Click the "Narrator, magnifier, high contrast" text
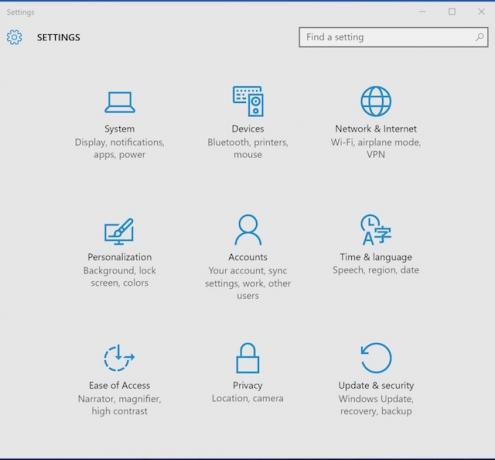The width and height of the screenshot is (495, 460). pos(119,405)
